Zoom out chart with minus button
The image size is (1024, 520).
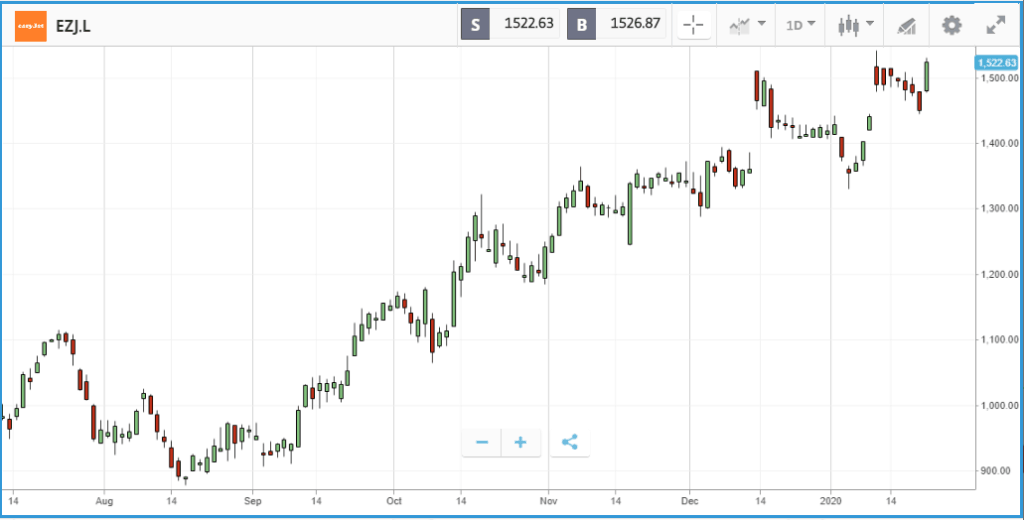(482, 442)
